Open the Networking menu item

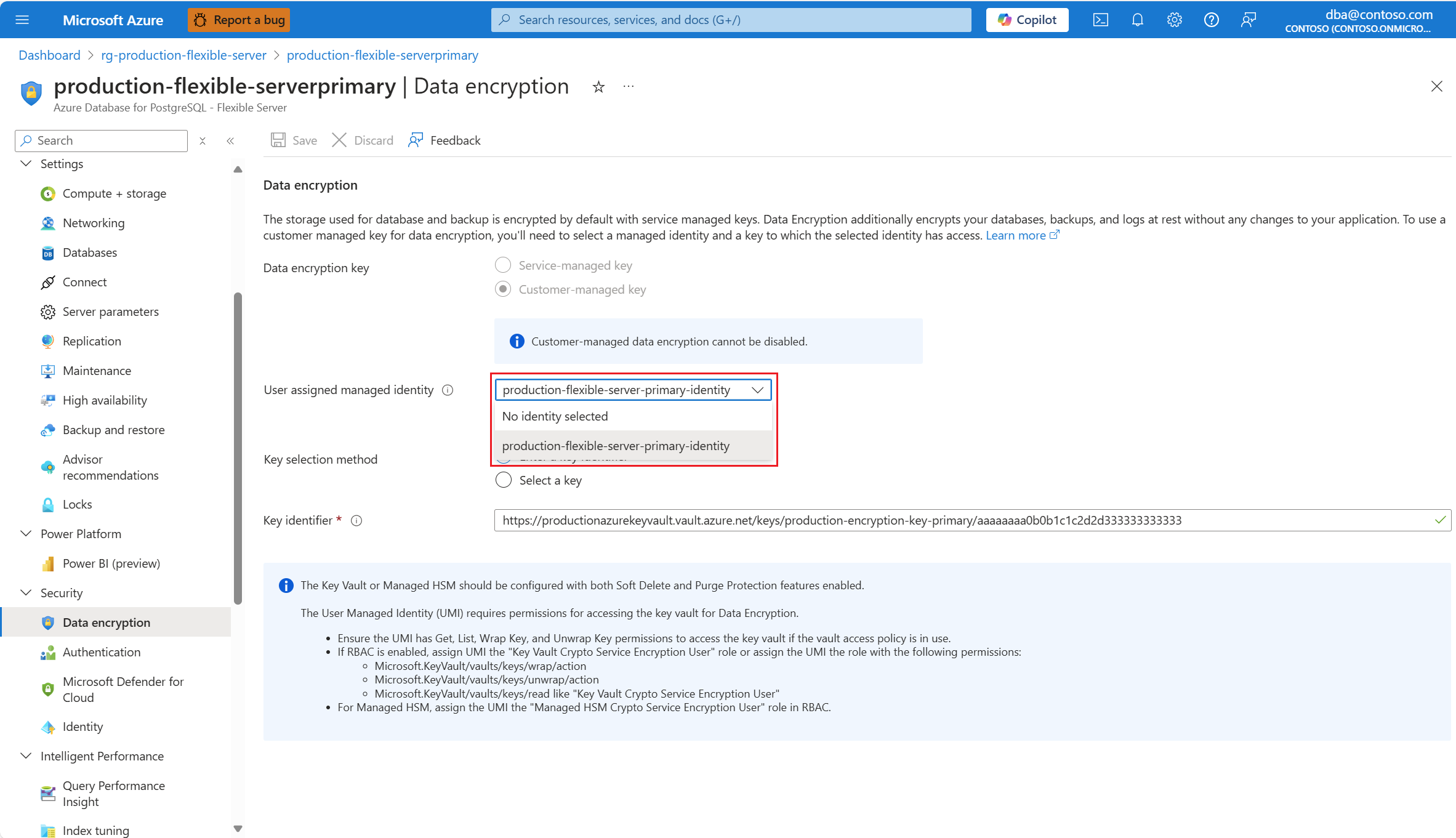pos(94,223)
